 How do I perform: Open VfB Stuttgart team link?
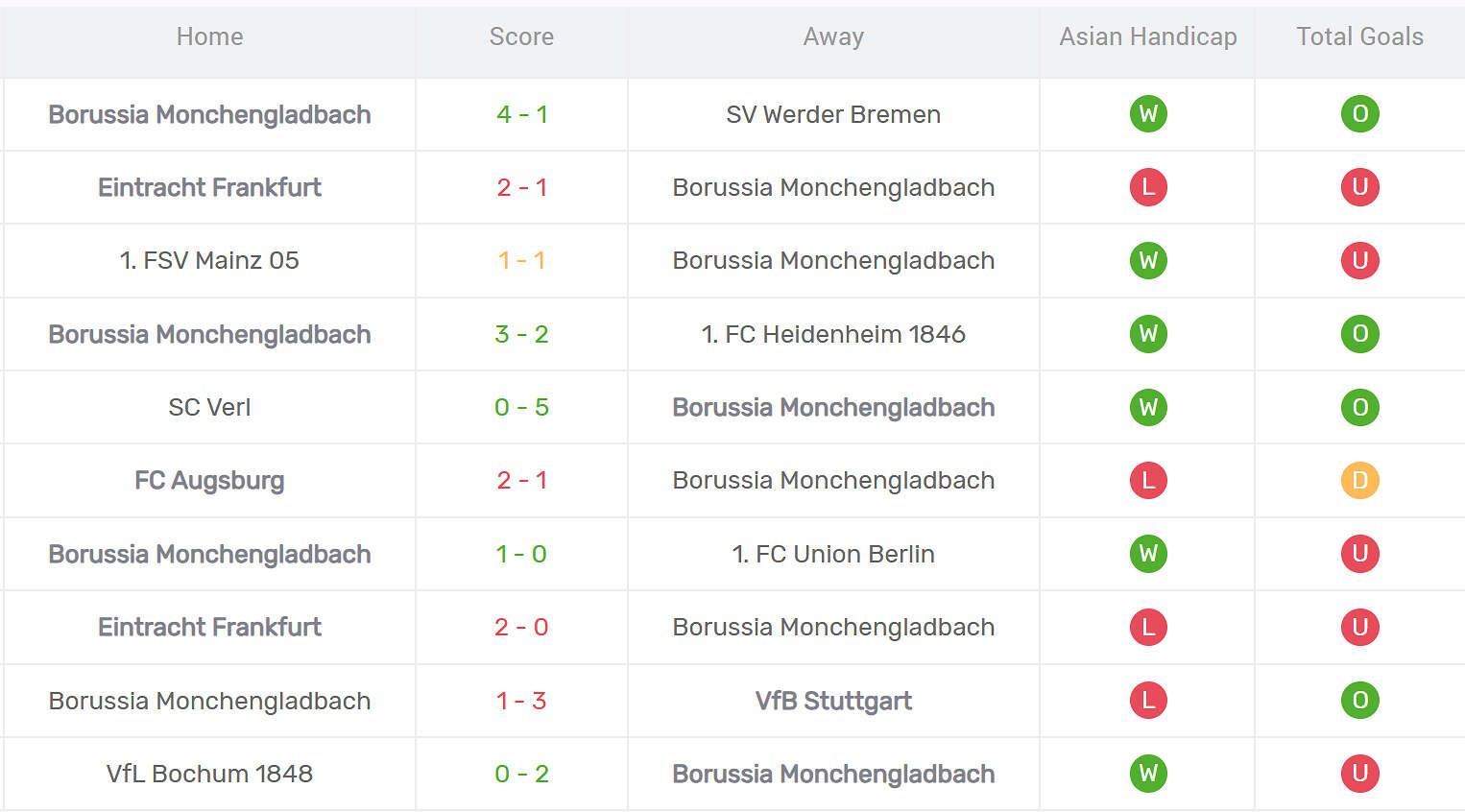tap(833, 701)
